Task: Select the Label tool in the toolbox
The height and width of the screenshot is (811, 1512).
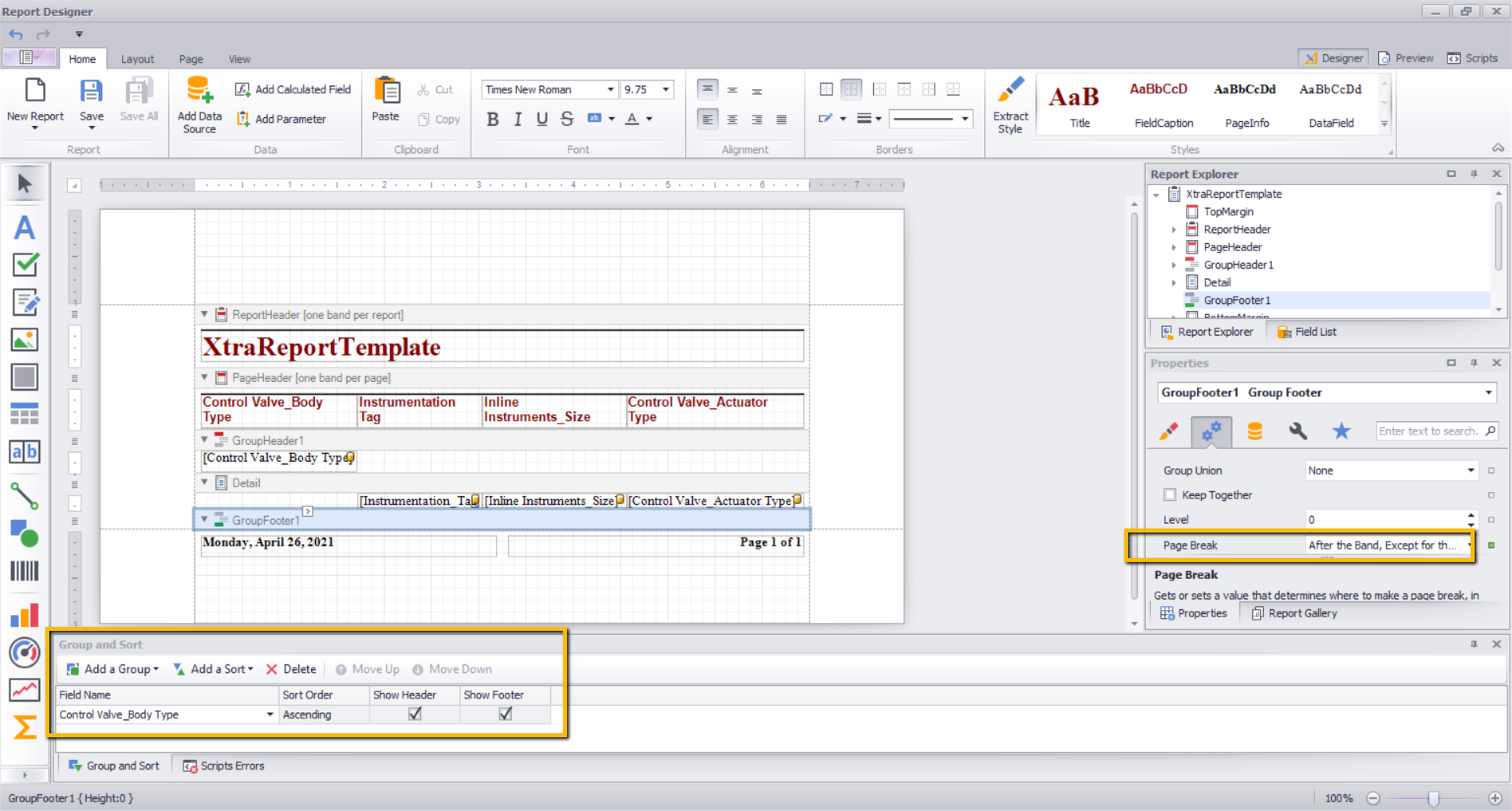Action: point(25,227)
